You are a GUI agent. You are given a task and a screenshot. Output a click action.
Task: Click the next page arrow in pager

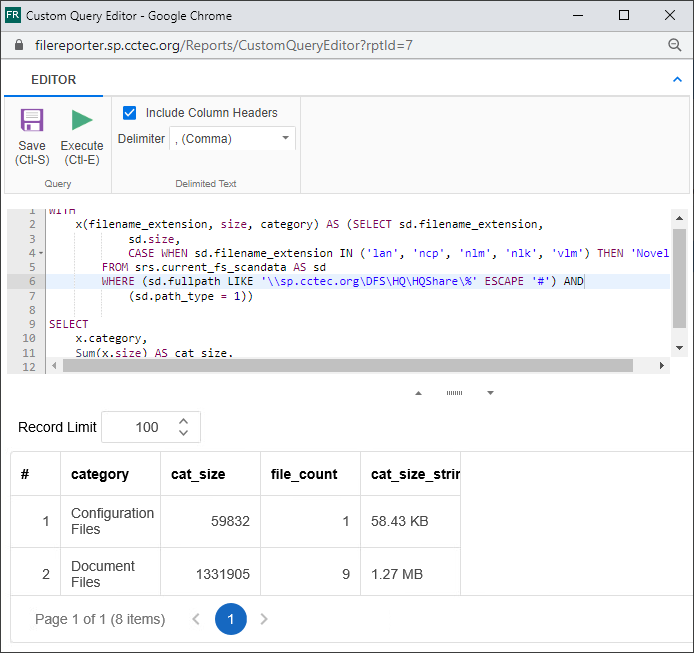coord(264,619)
